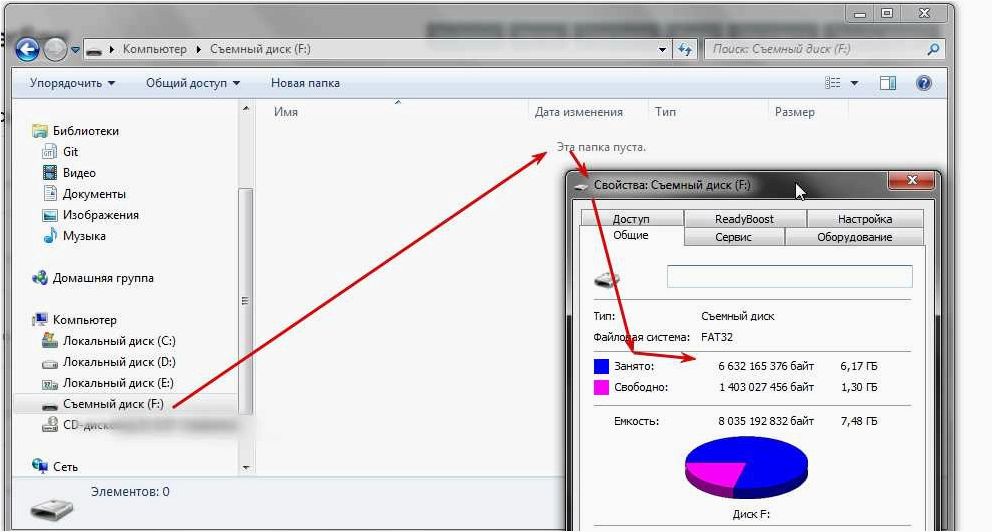
Task: Select the Общие tab
Action: pos(631,235)
